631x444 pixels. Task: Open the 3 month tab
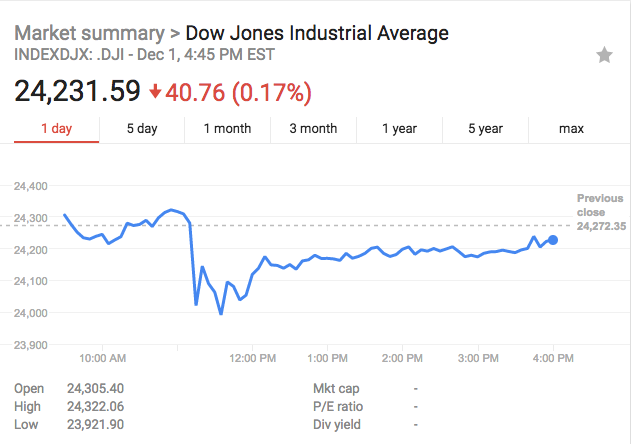313,128
